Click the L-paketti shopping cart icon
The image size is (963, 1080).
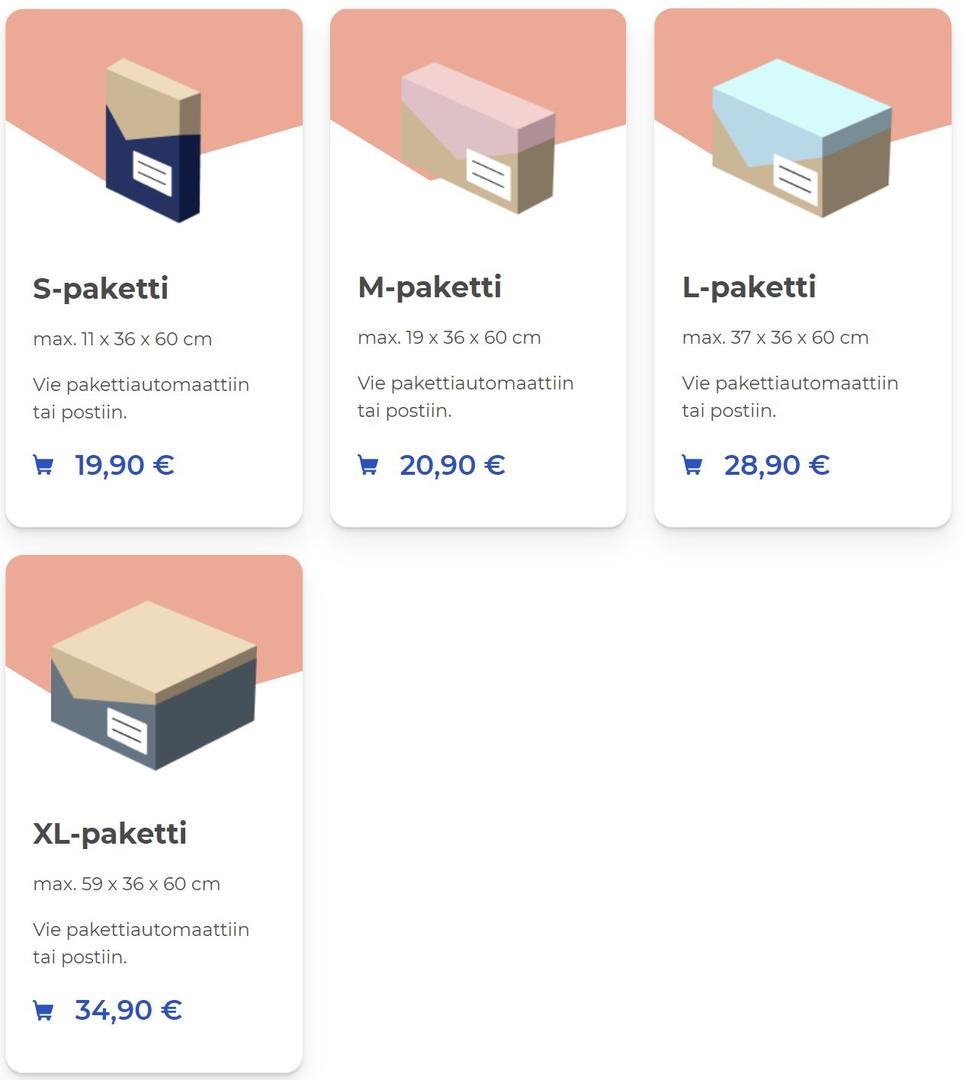(692, 465)
